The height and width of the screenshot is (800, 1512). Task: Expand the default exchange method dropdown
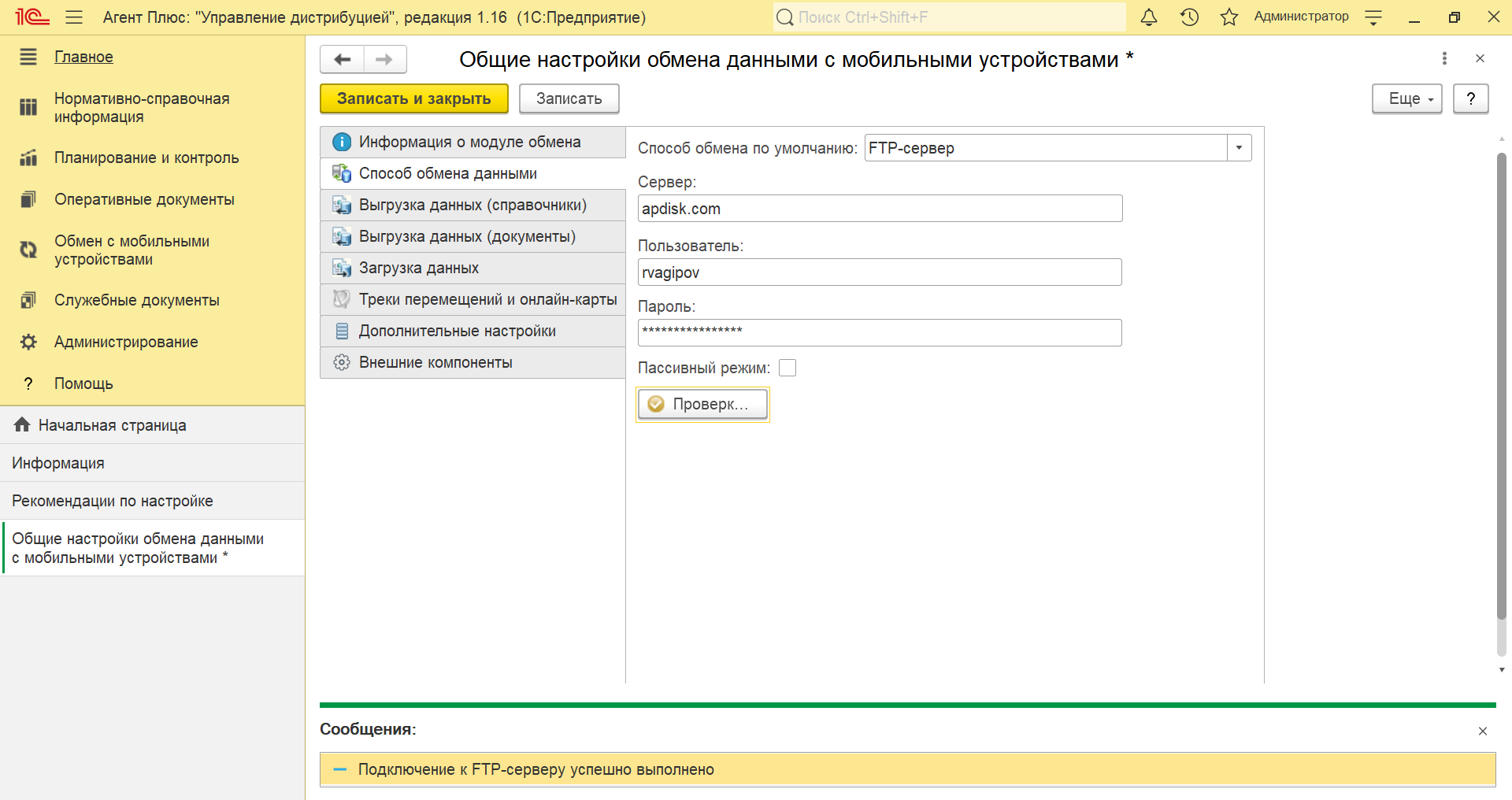point(1239,148)
